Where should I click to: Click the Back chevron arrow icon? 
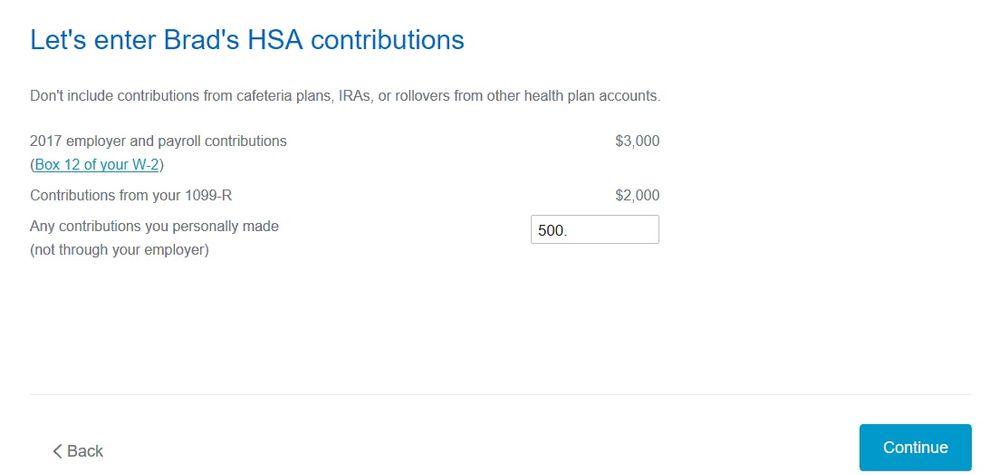click(57, 451)
